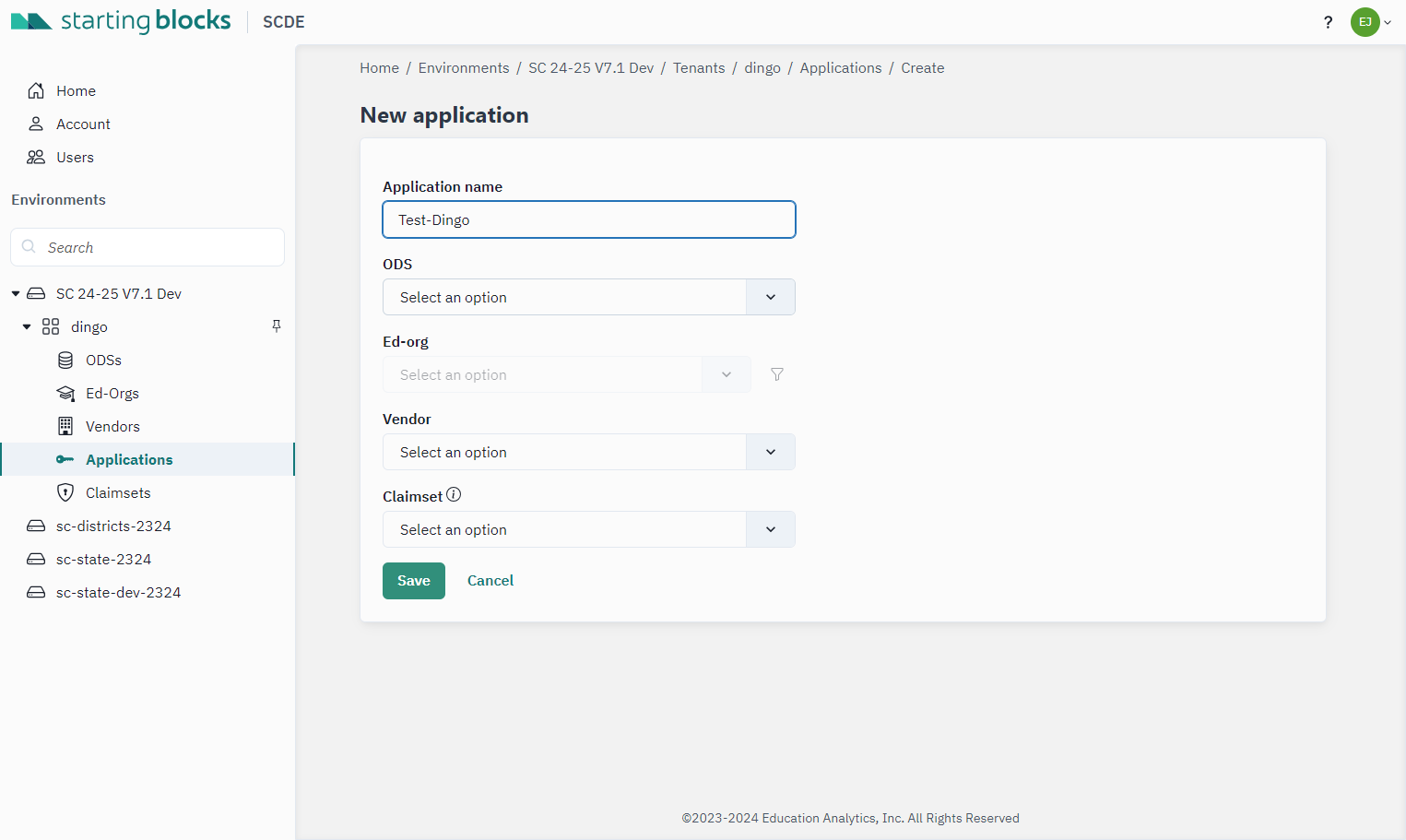
Task: Click the Claimsets shield icon
Action: pos(65,492)
